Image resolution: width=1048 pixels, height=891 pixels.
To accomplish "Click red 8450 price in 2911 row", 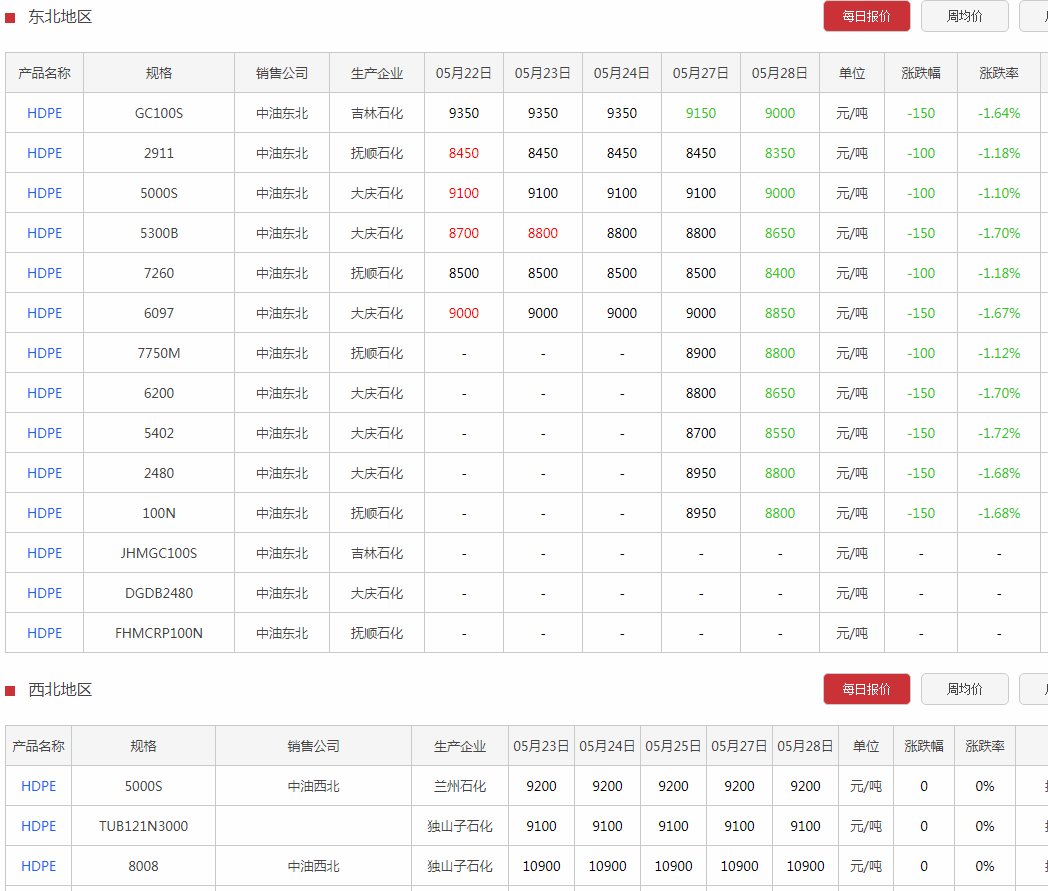I will pyautogui.click(x=463, y=153).
